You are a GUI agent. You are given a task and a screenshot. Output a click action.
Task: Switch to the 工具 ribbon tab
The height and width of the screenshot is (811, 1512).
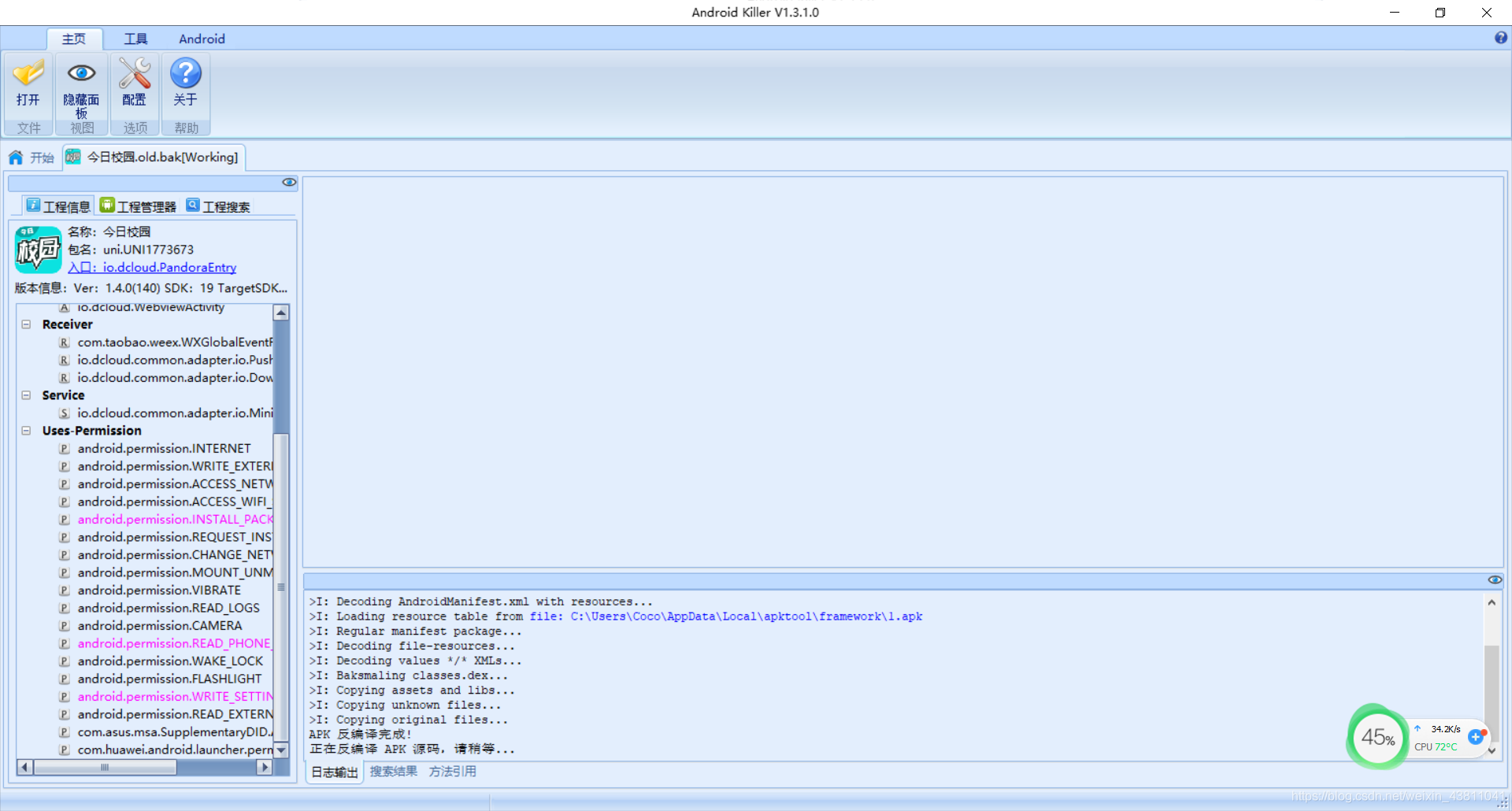click(x=135, y=39)
